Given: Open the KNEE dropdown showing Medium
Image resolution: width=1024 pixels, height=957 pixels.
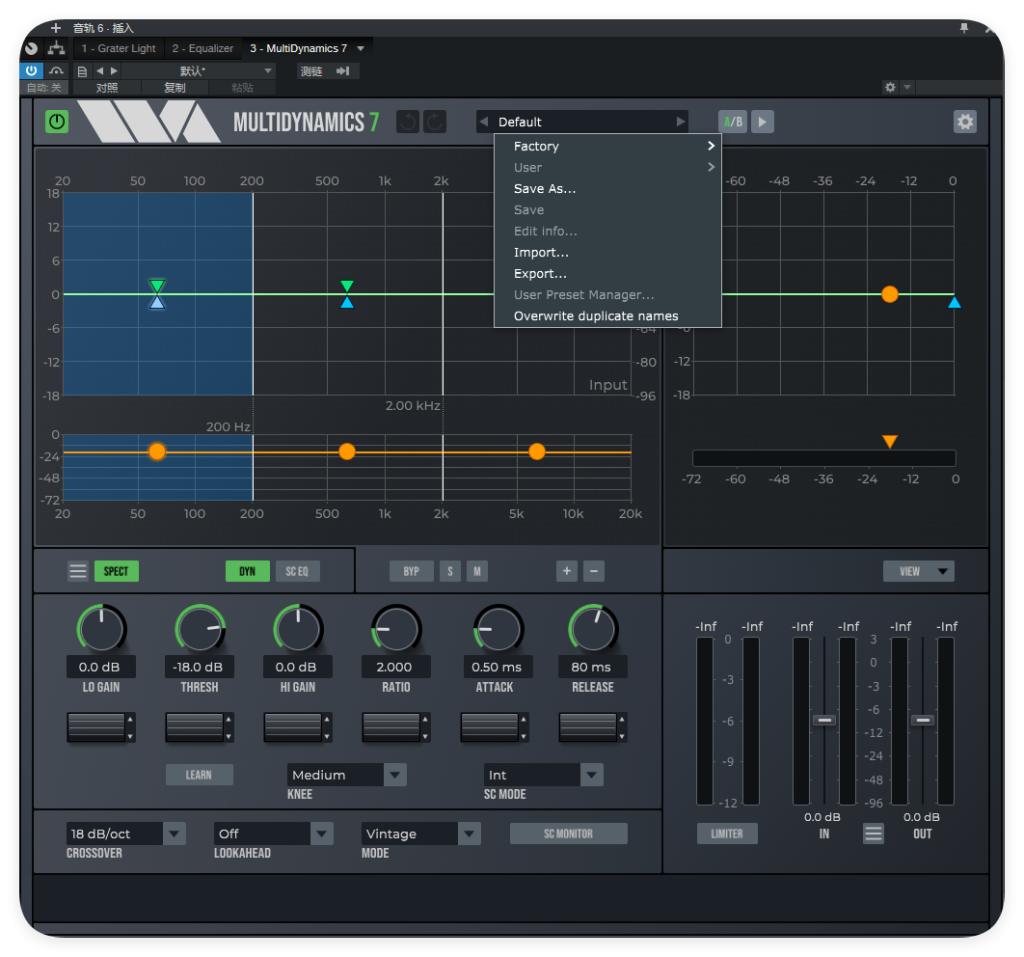Looking at the screenshot, I should point(347,775).
